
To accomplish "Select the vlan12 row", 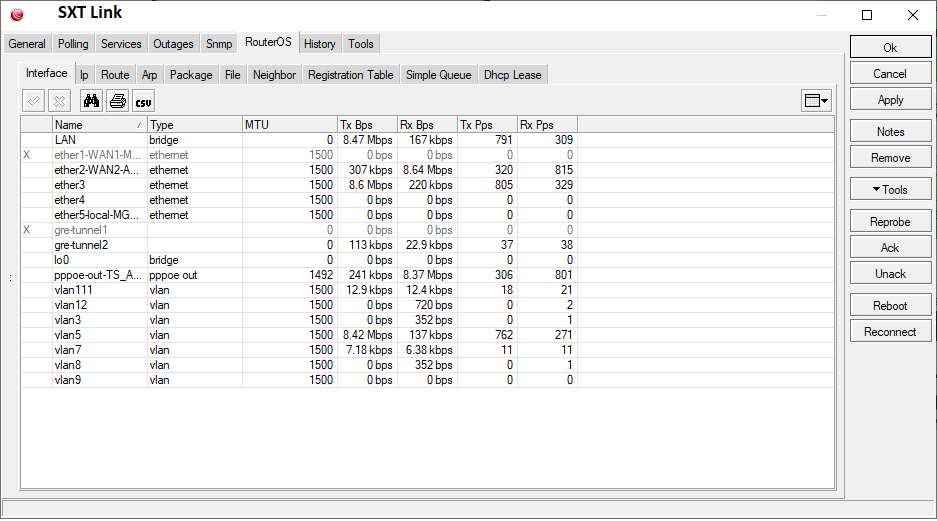I will [299, 305].
